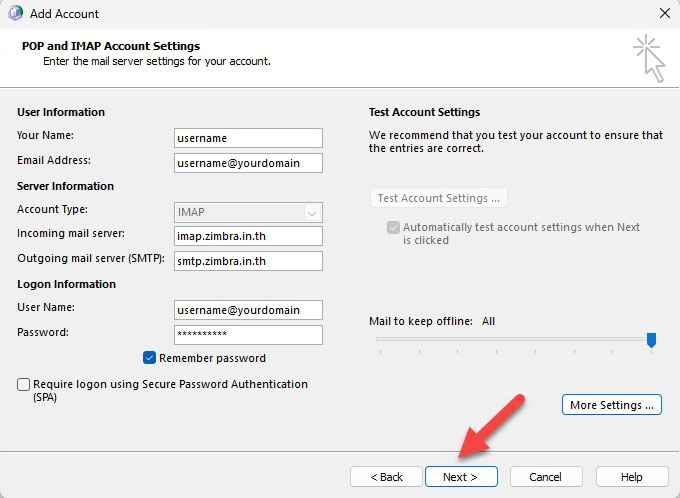
Task: Toggle Automatically test account settings checkbox
Action: [x=393, y=227]
